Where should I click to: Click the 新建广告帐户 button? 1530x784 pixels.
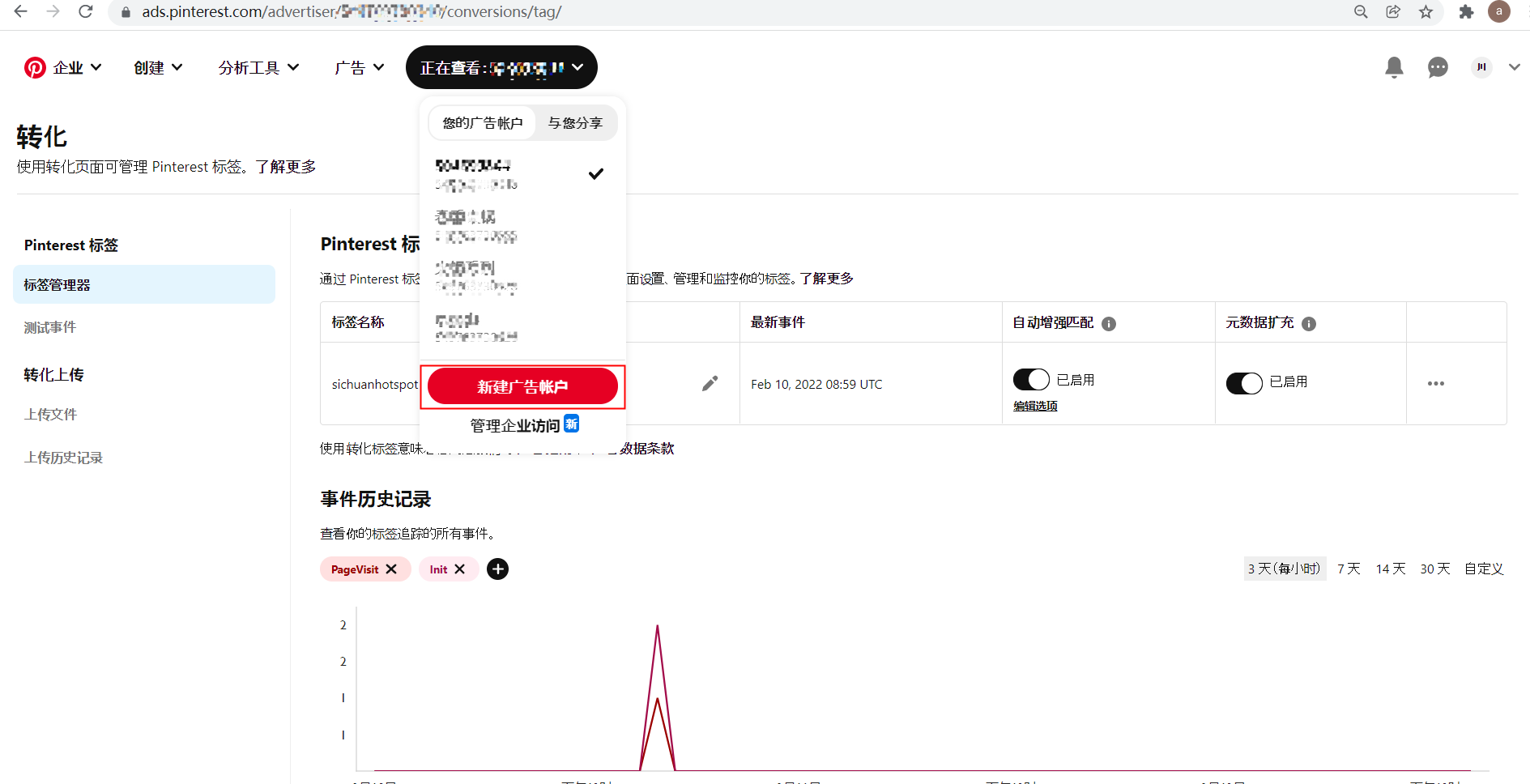(522, 386)
